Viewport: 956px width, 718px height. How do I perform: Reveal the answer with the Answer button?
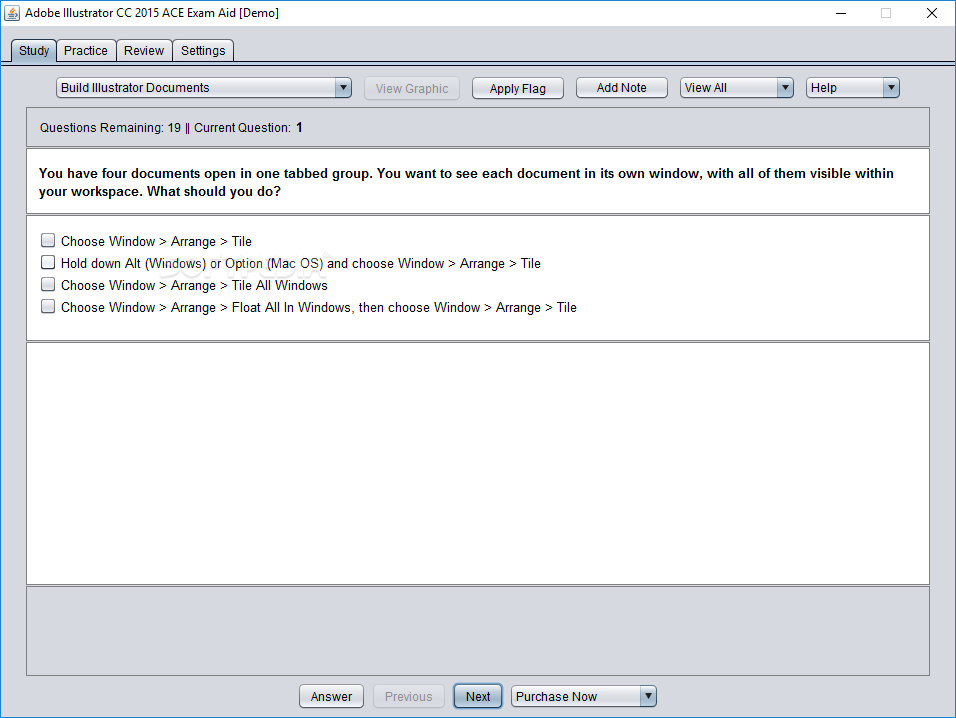pyautogui.click(x=331, y=696)
